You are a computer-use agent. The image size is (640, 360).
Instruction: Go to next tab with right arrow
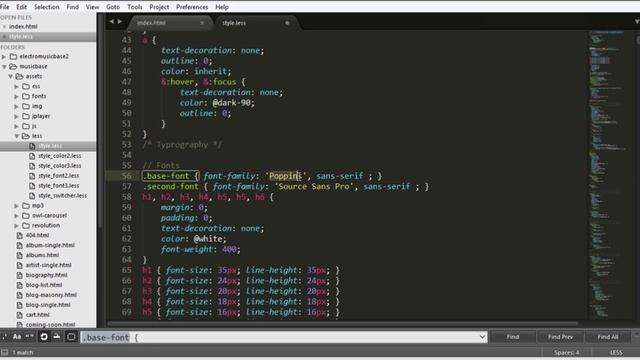(x=120, y=22)
